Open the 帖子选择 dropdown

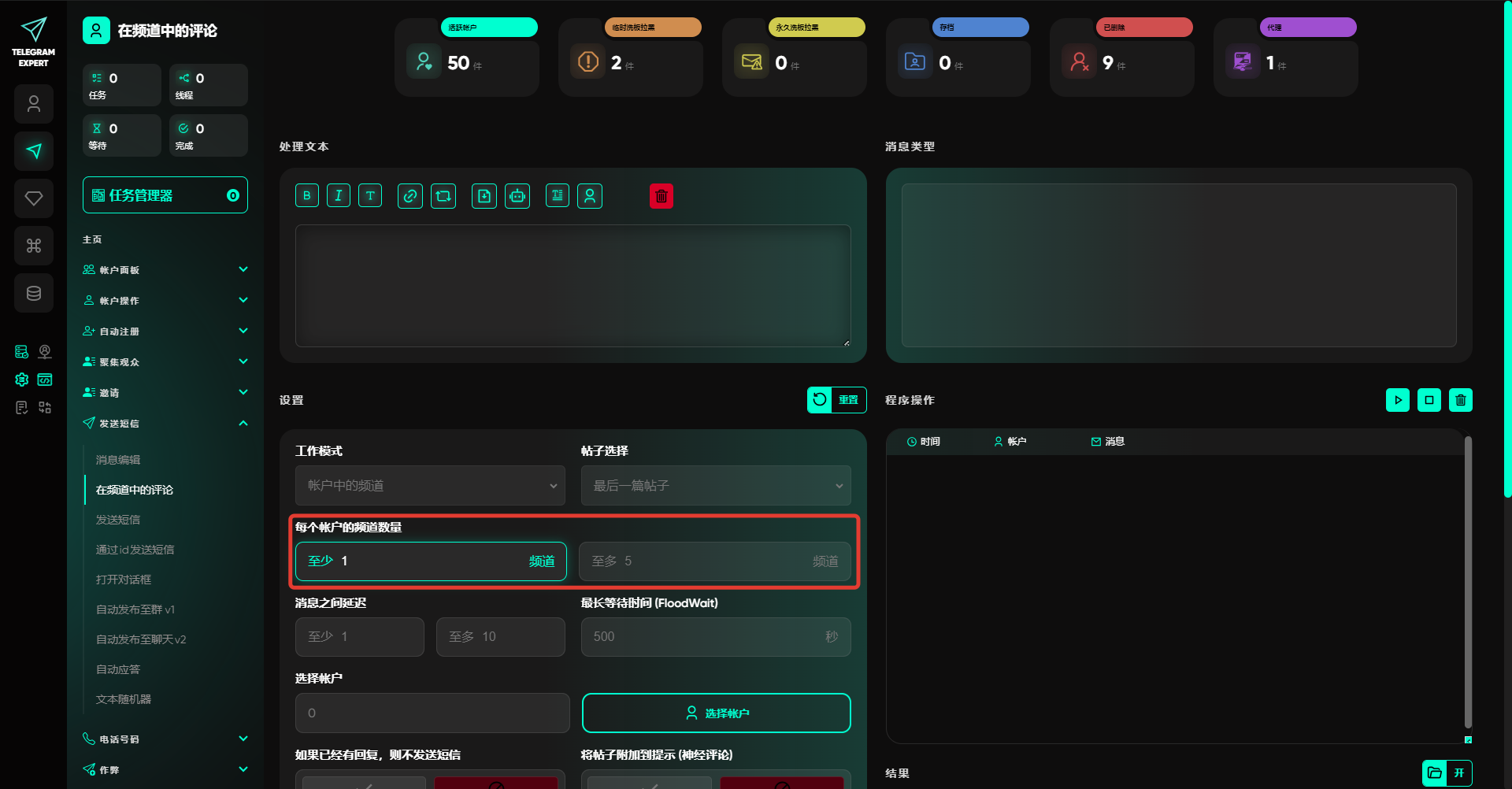pos(716,486)
